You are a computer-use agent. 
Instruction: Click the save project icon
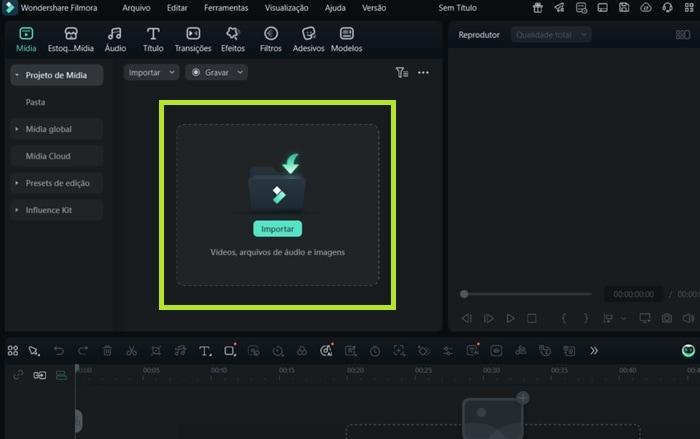coord(624,8)
